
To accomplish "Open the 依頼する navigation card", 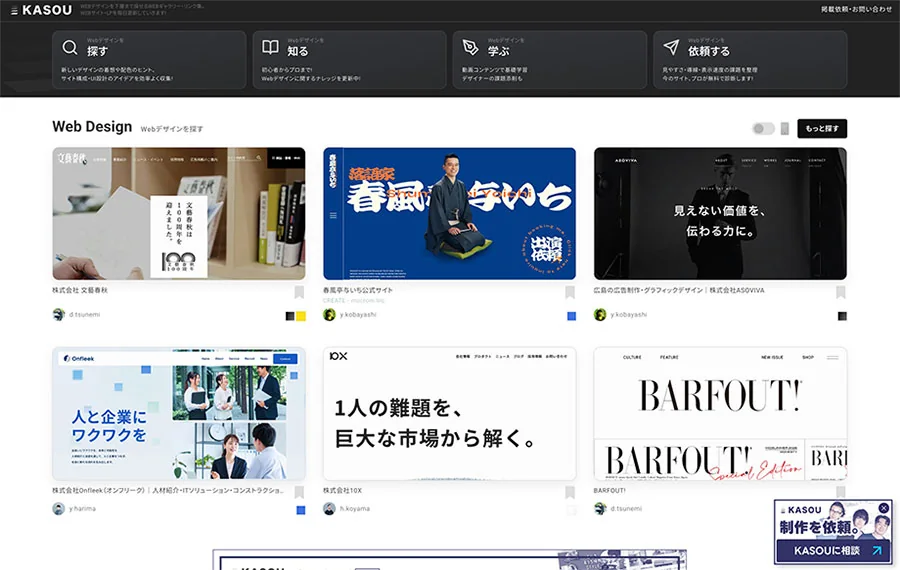I will point(750,60).
